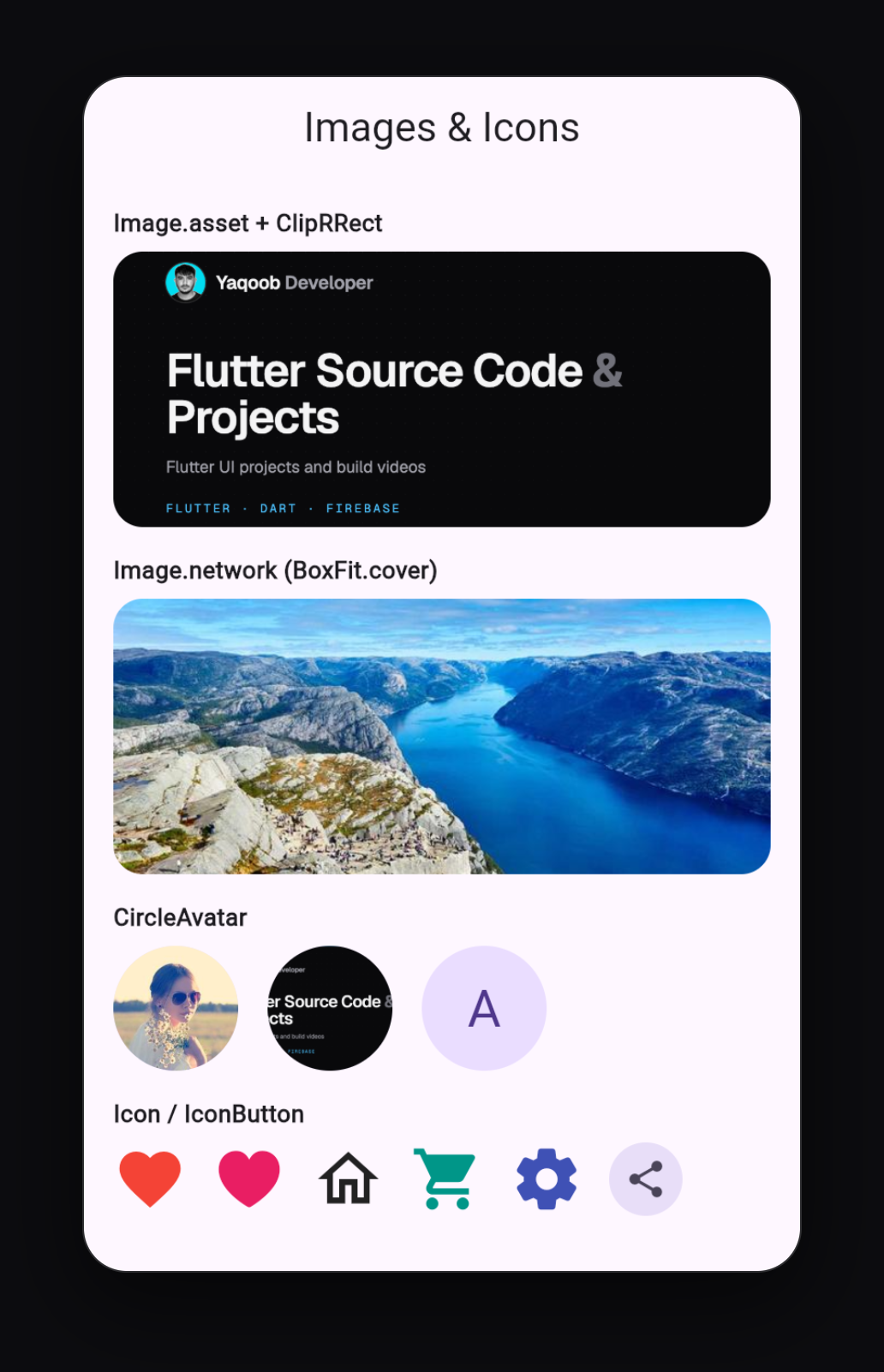Tap the share icon button
Screen dimensions: 884x1372
[x=646, y=1179]
